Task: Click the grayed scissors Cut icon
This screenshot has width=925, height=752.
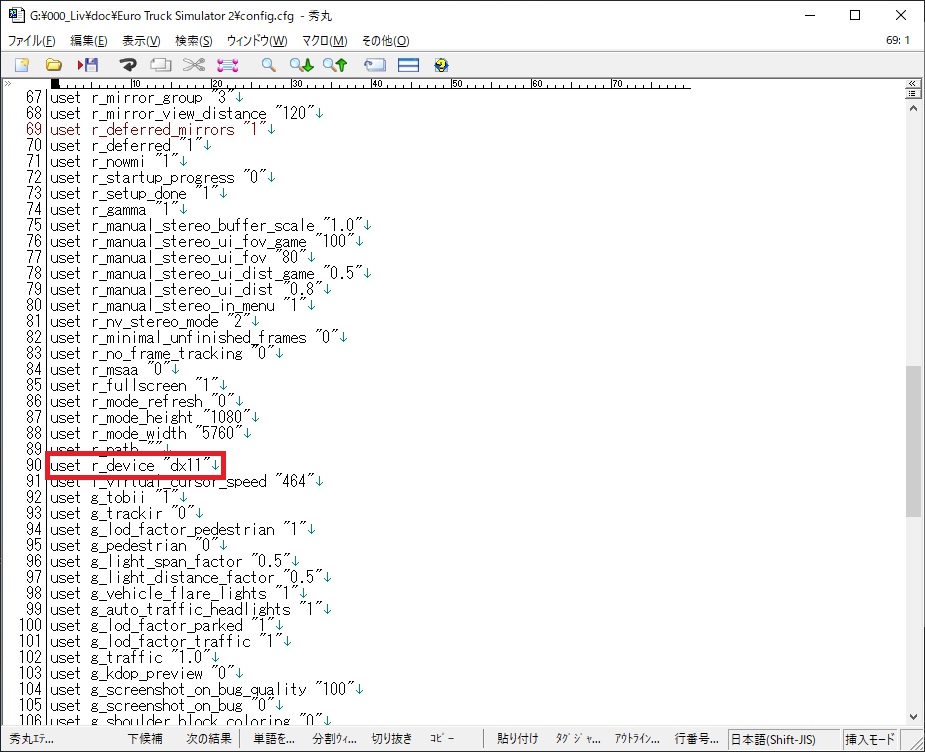Action: pyautogui.click(x=193, y=65)
